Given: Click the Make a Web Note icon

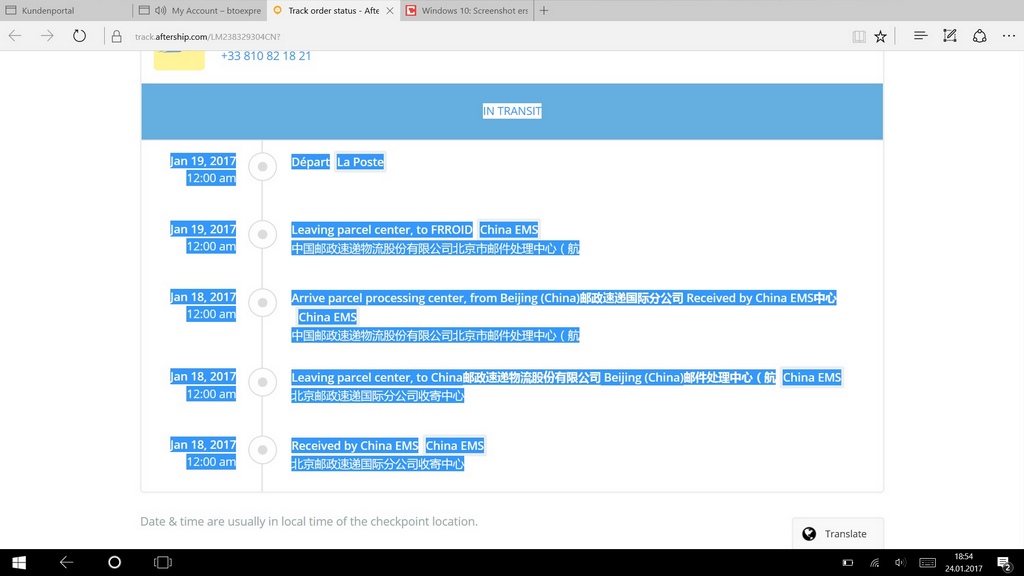Looking at the screenshot, I should [x=950, y=36].
